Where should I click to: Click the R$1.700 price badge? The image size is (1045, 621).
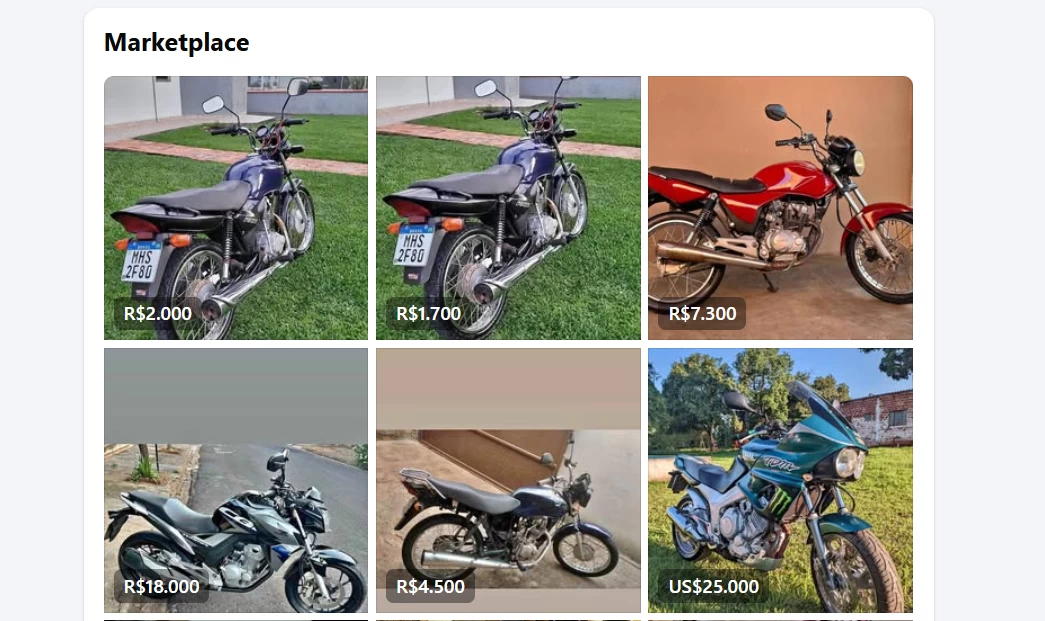pyautogui.click(x=429, y=314)
